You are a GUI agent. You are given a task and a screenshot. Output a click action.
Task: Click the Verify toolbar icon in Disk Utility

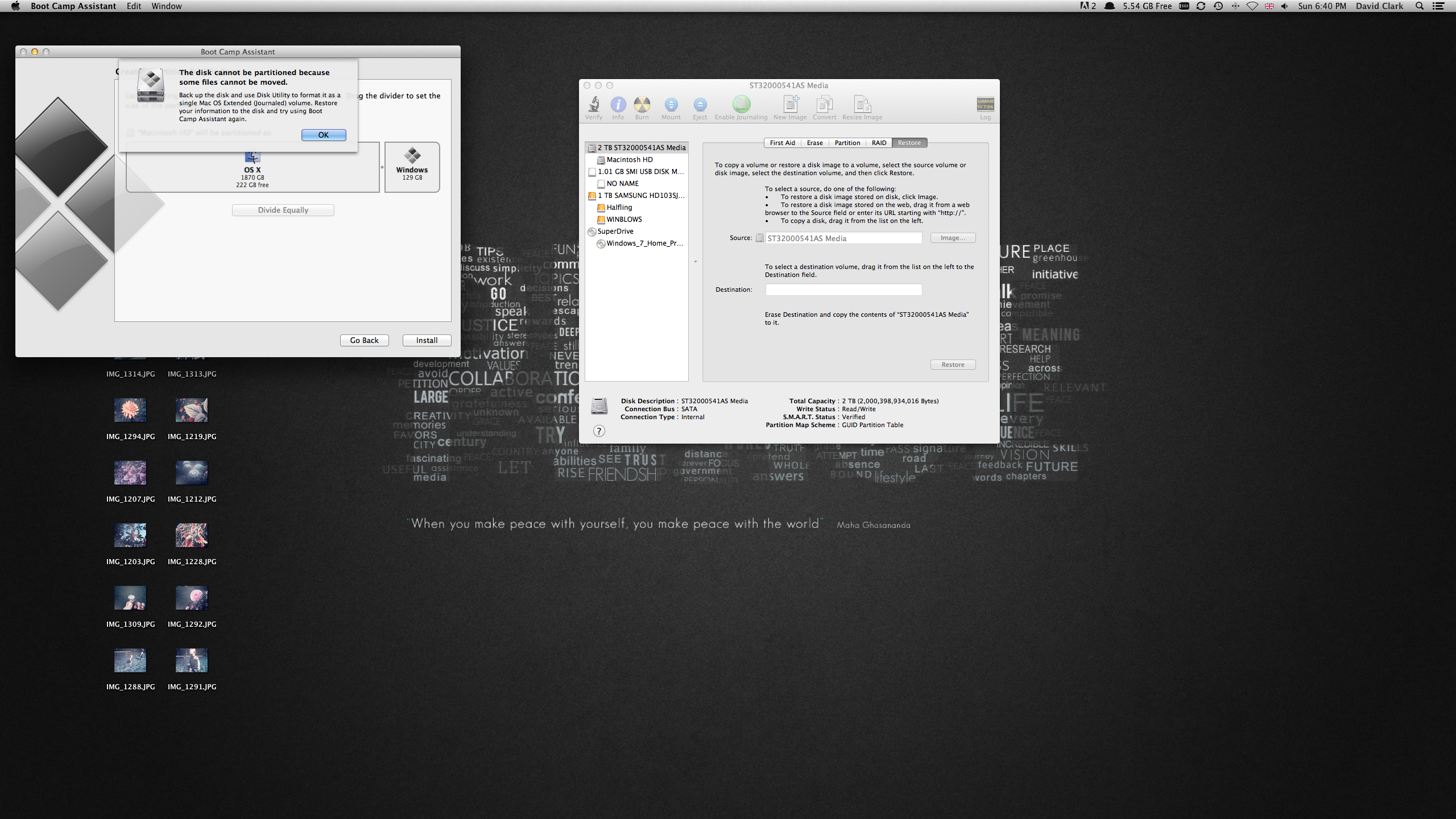coord(593,108)
